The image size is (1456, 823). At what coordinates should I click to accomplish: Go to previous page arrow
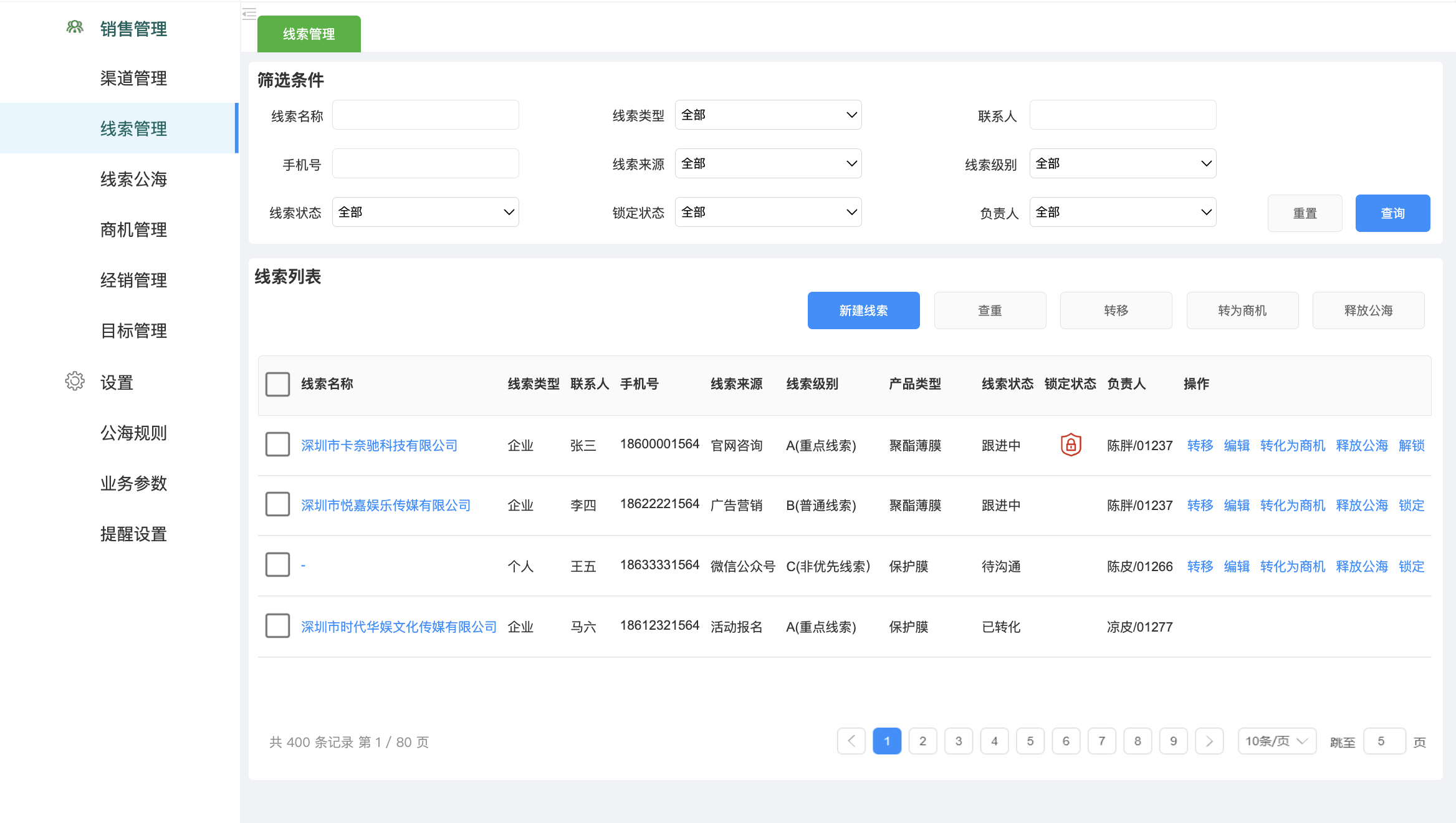click(x=851, y=741)
